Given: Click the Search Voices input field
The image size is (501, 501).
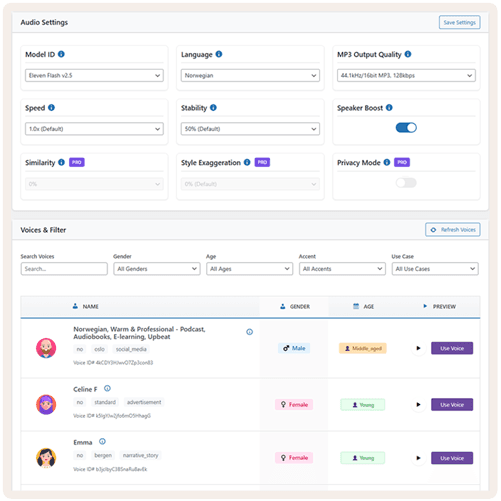Looking at the screenshot, I should tap(64, 269).
